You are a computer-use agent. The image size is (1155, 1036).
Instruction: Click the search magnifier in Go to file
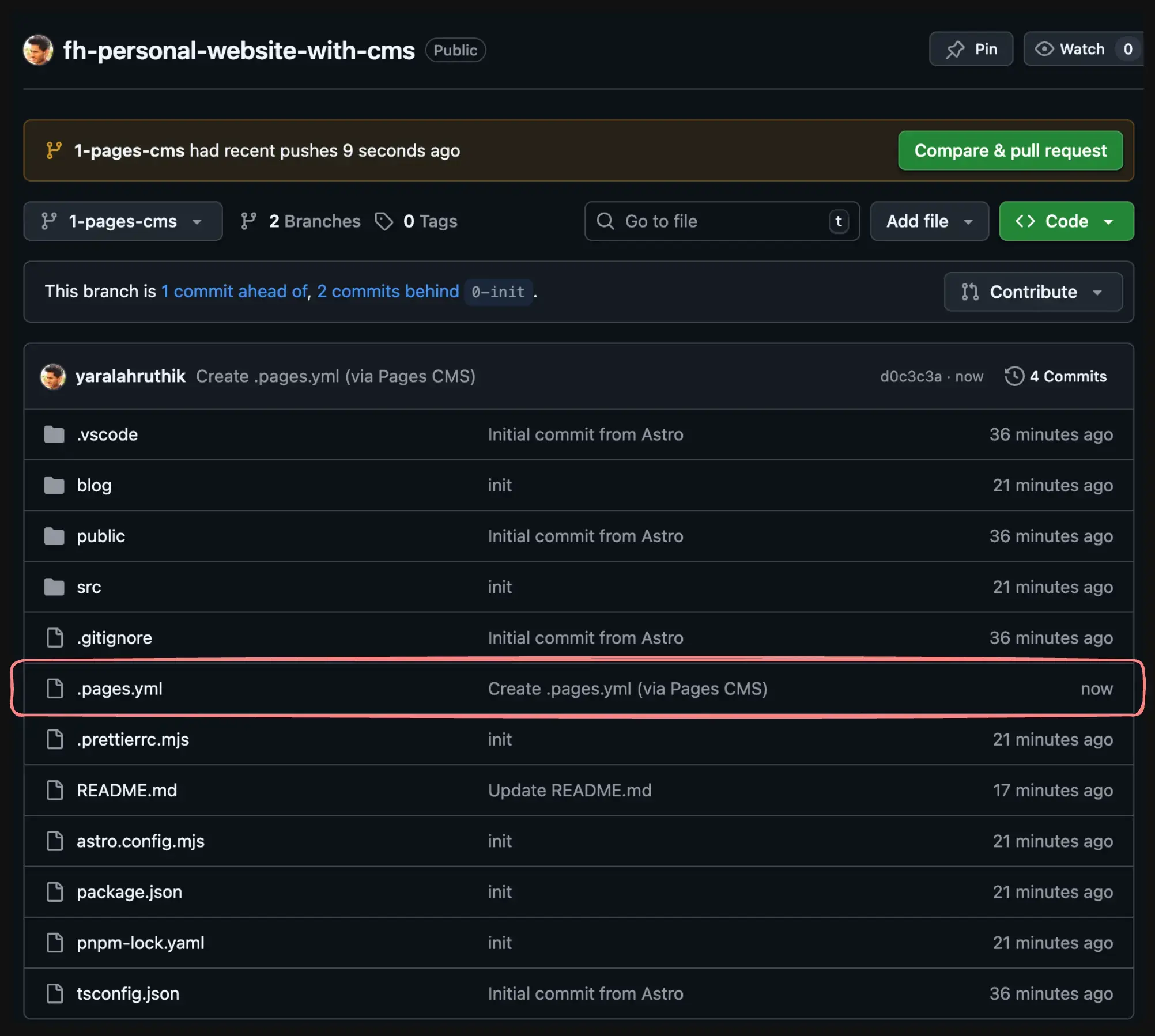point(605,221)
